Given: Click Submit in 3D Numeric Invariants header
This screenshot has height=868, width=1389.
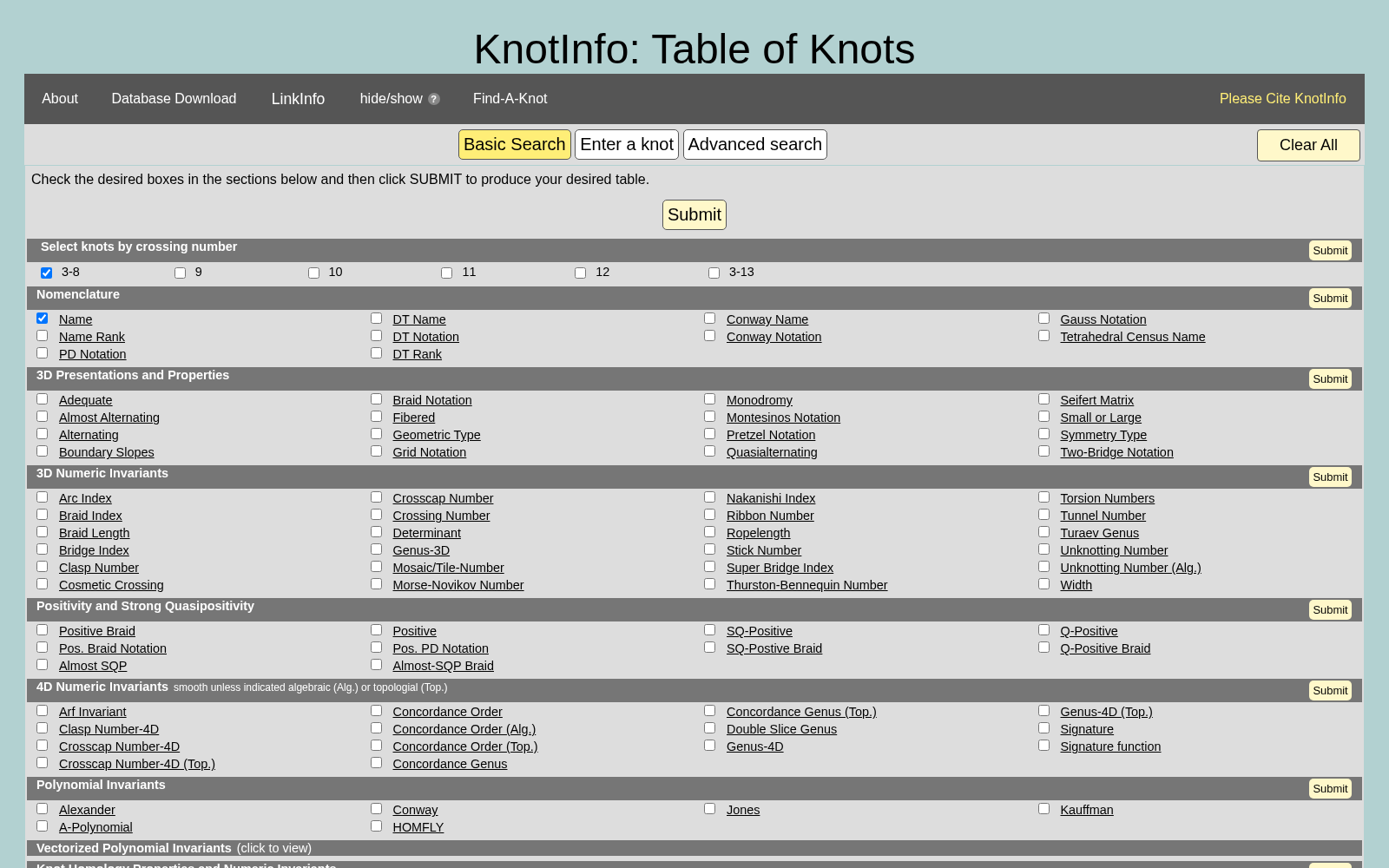Looking at the screenshot, I should coord(1330,477).
